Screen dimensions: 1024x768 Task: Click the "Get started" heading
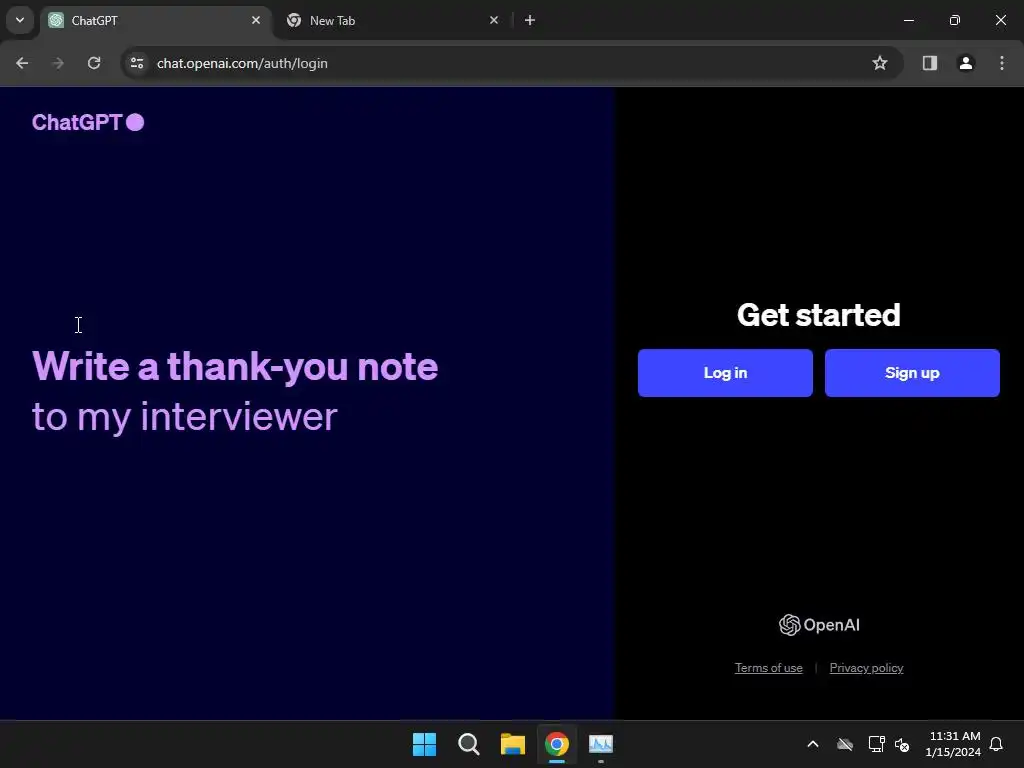819,315
